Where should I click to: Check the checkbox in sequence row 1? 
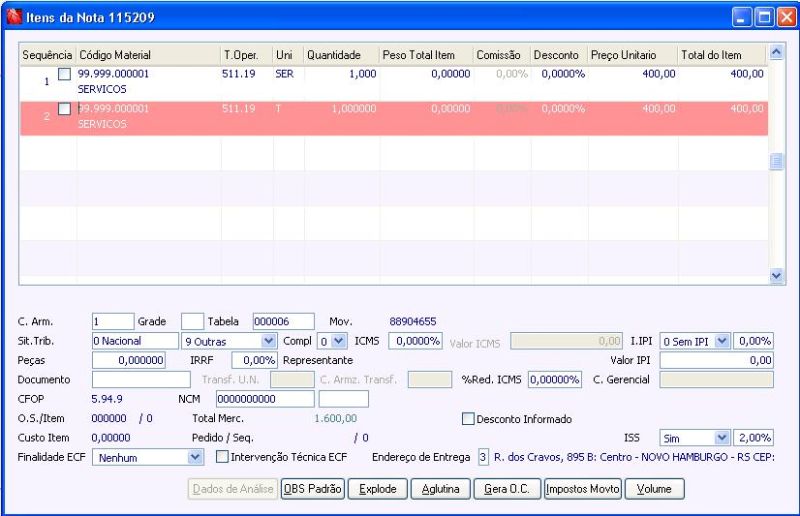64,74
